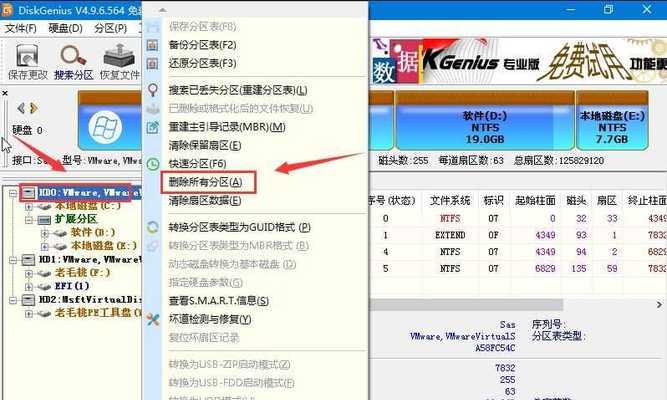Collapse the HD0 VMware disk tree node

coord(13,194)
